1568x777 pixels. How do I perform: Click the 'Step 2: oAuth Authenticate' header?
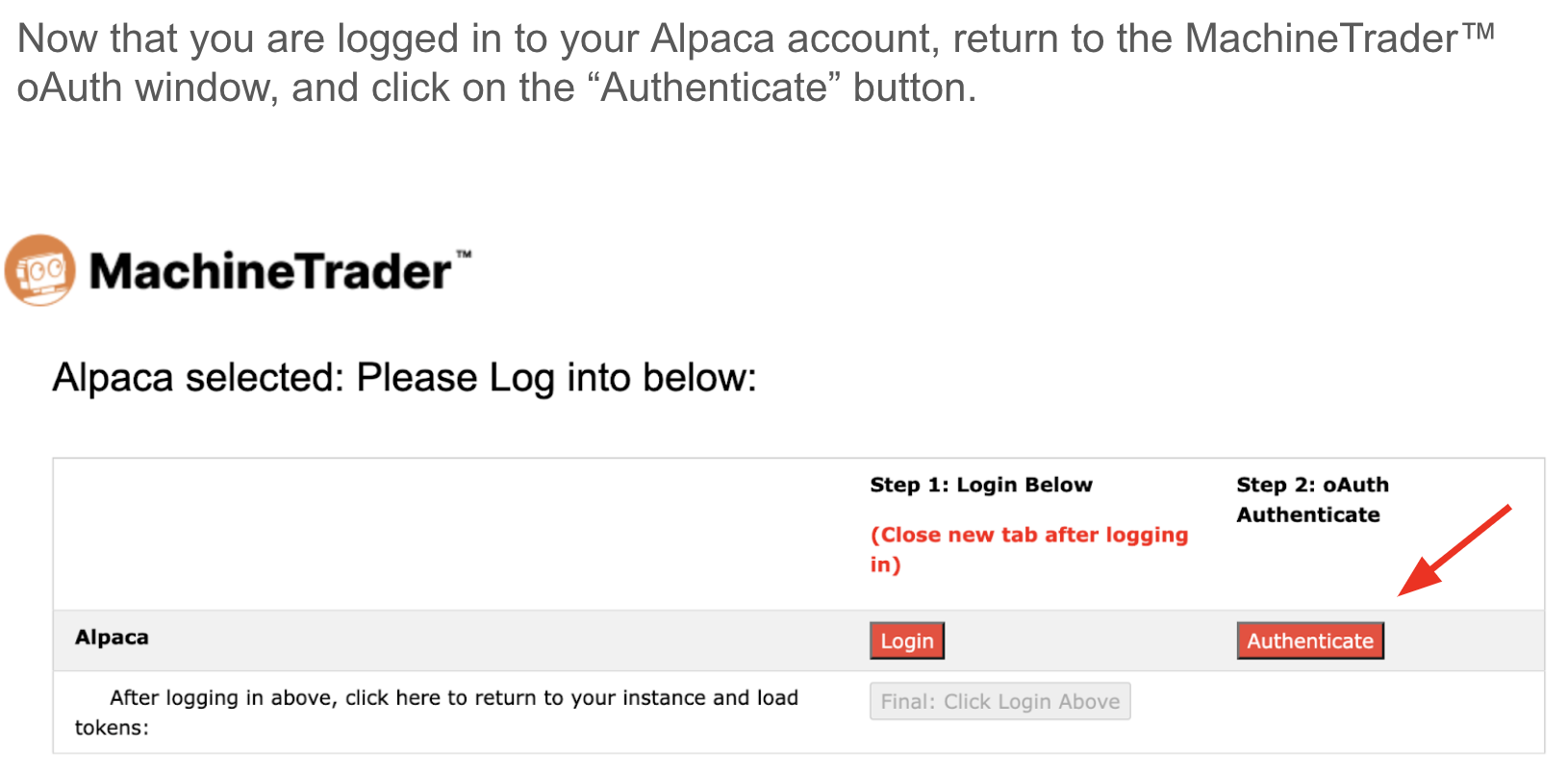tap(1311, 499)
